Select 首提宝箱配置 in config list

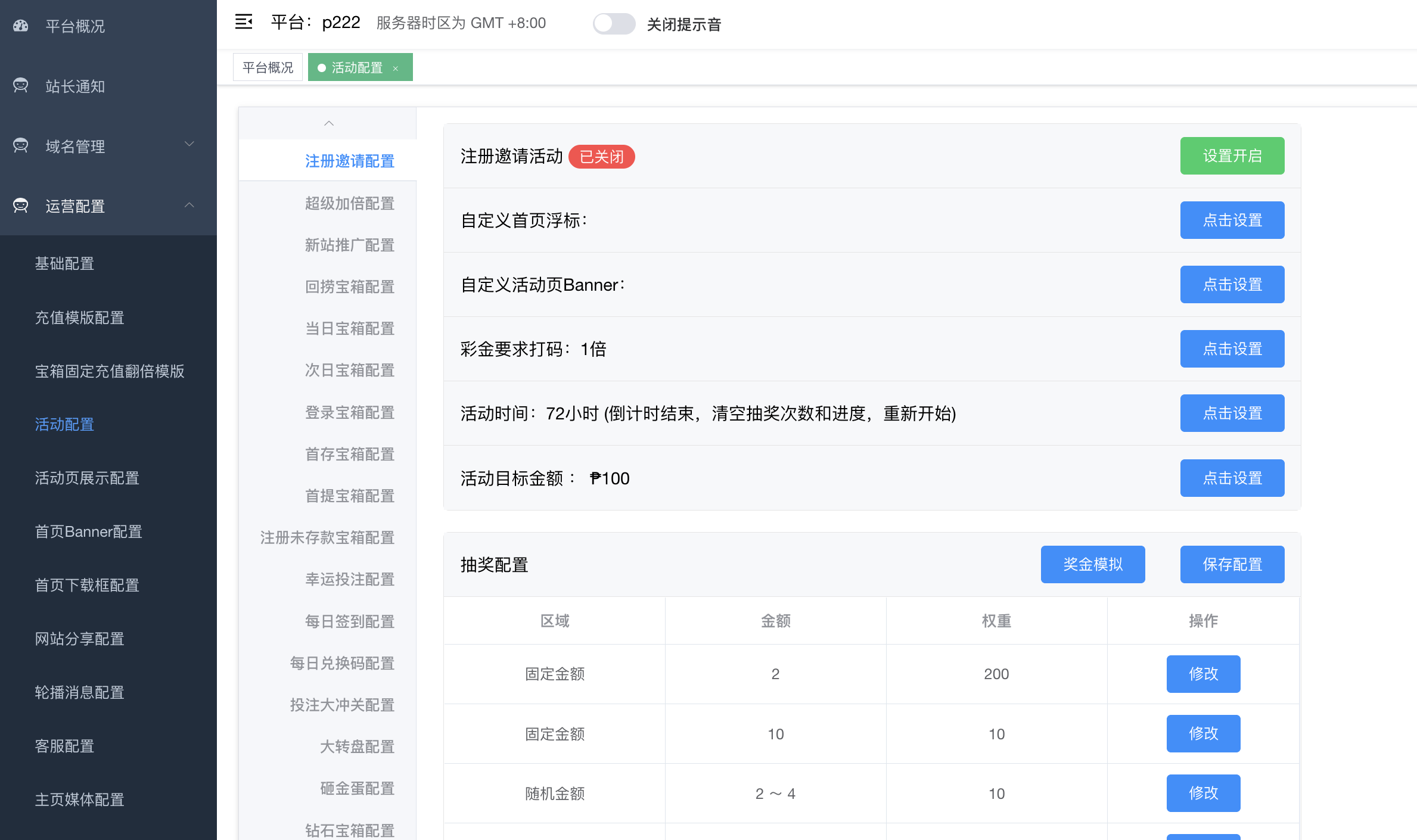click(x=350, y=496)
